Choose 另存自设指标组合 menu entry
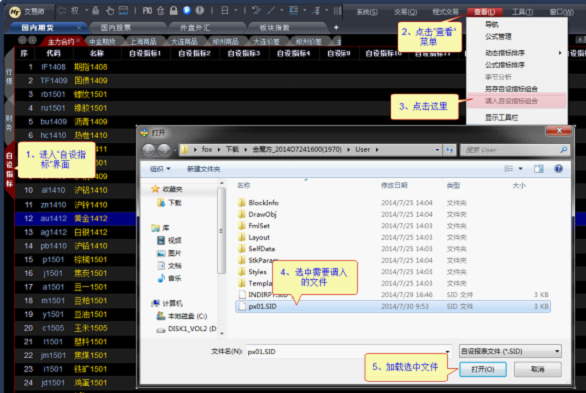Viewport: 586px width, 393px height. point(511,89)
